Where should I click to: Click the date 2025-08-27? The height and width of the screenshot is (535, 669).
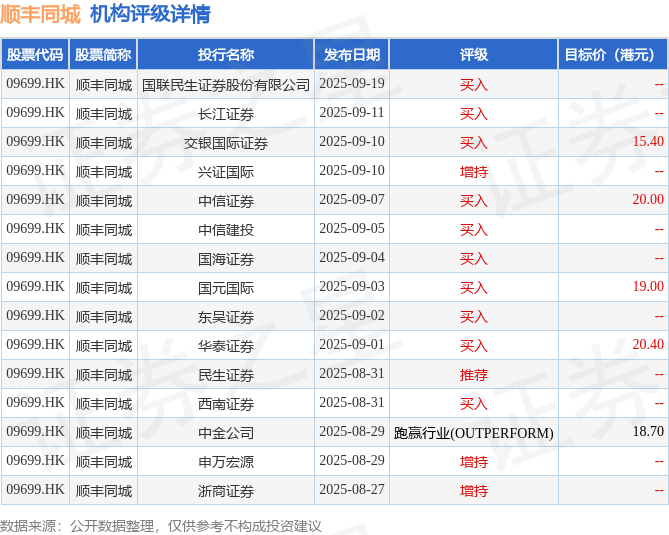[352, 489]
